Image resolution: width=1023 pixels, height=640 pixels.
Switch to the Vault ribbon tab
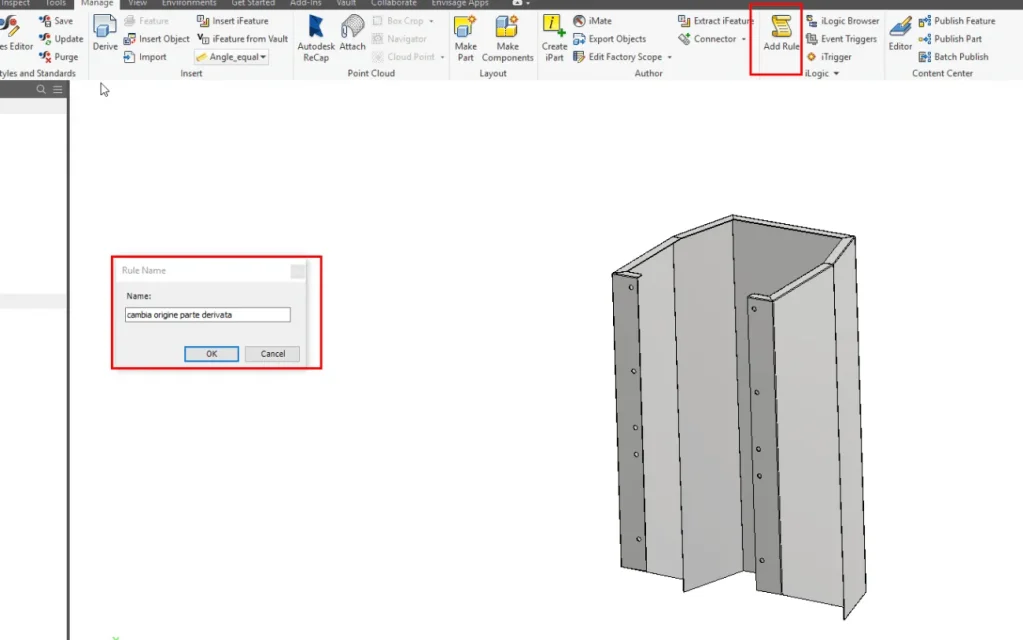pyautogui.click(x=346, y=3)
